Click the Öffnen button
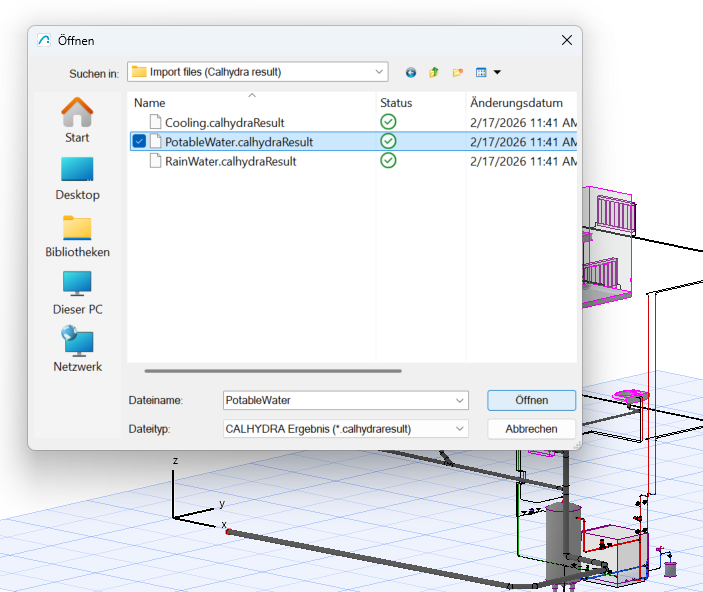This screenshot has width=703, height=592. pos(531,400)
